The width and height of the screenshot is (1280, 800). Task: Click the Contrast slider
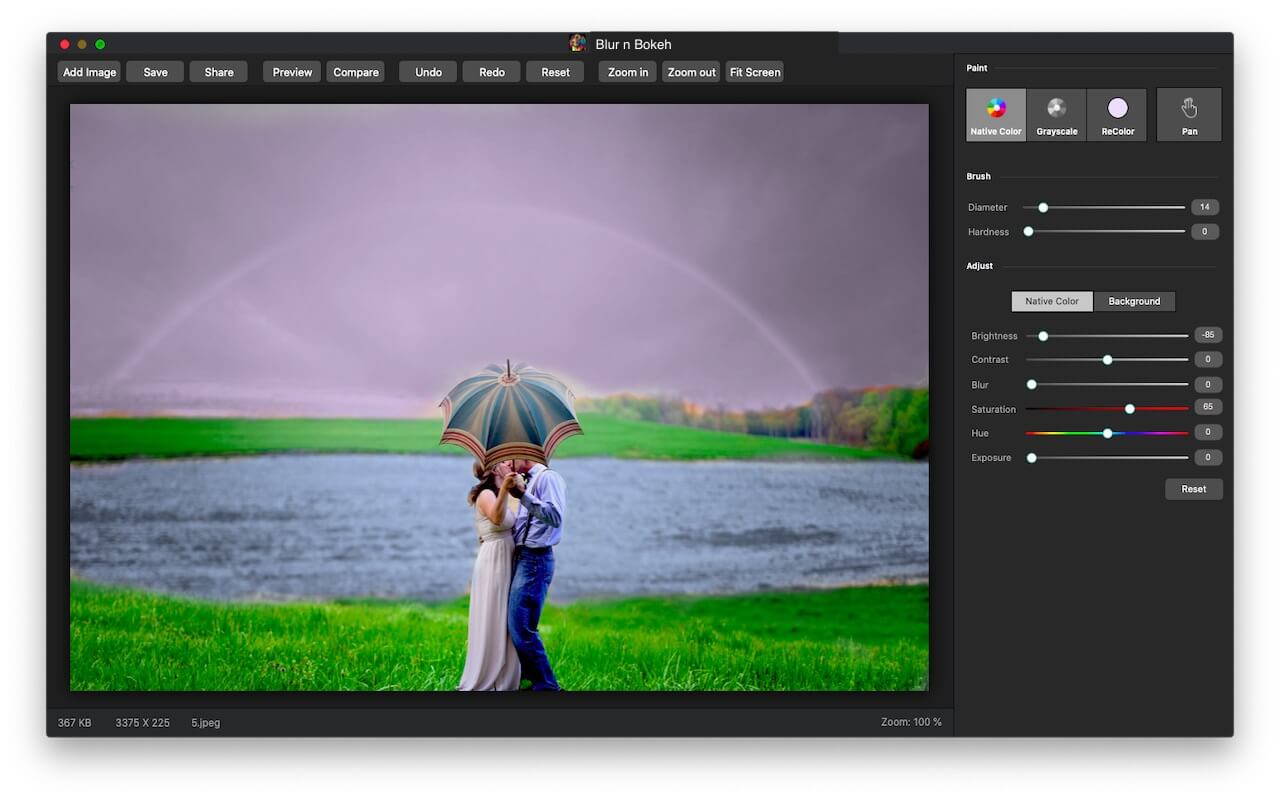coord(1108,359)
